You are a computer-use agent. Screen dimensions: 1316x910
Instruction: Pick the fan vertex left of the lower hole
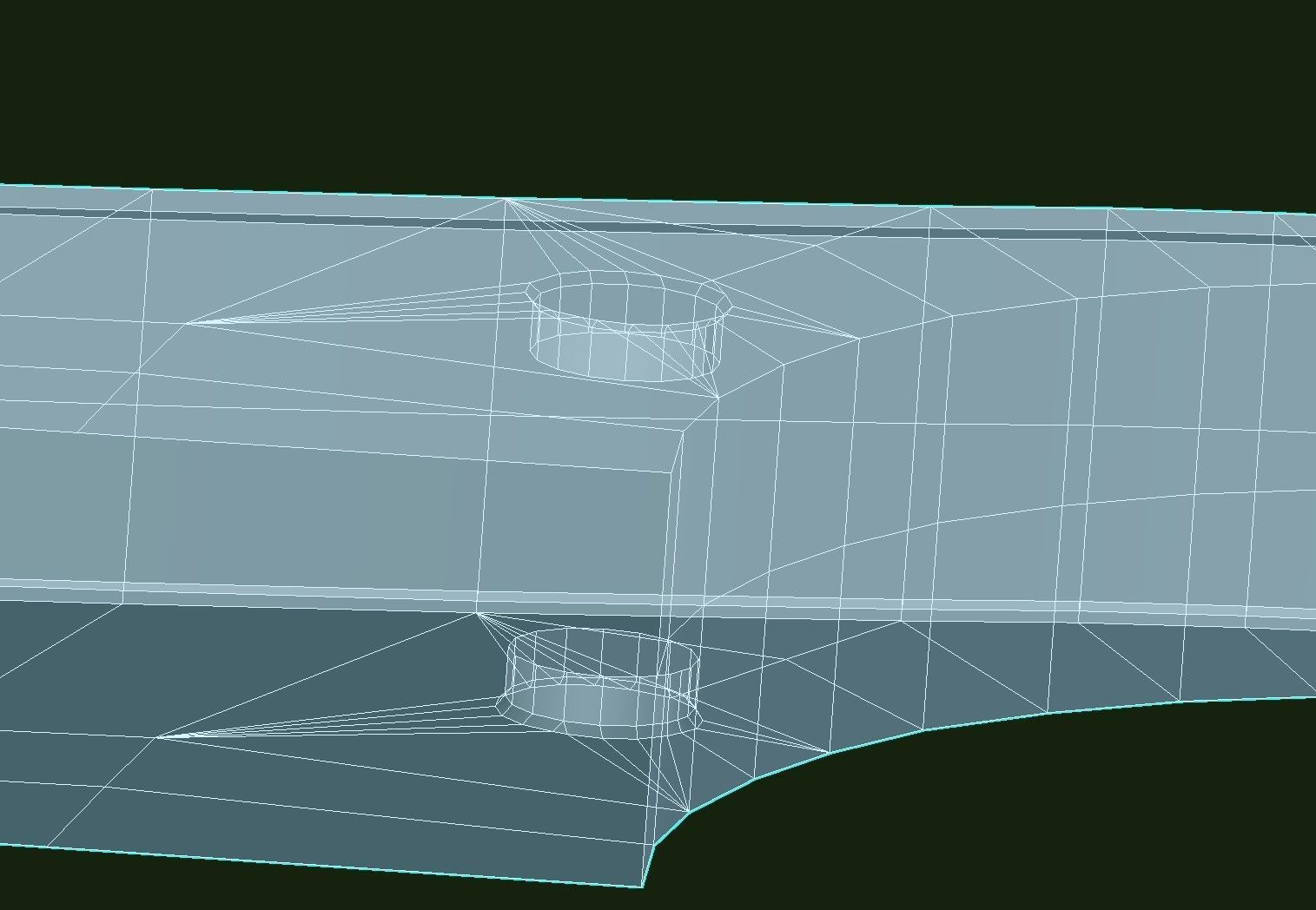(156, 737)
